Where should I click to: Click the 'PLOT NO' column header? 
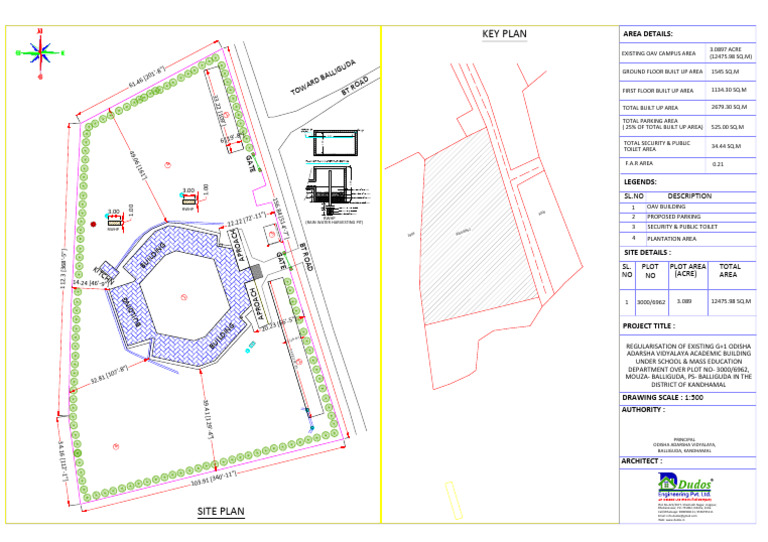(650, 271)
